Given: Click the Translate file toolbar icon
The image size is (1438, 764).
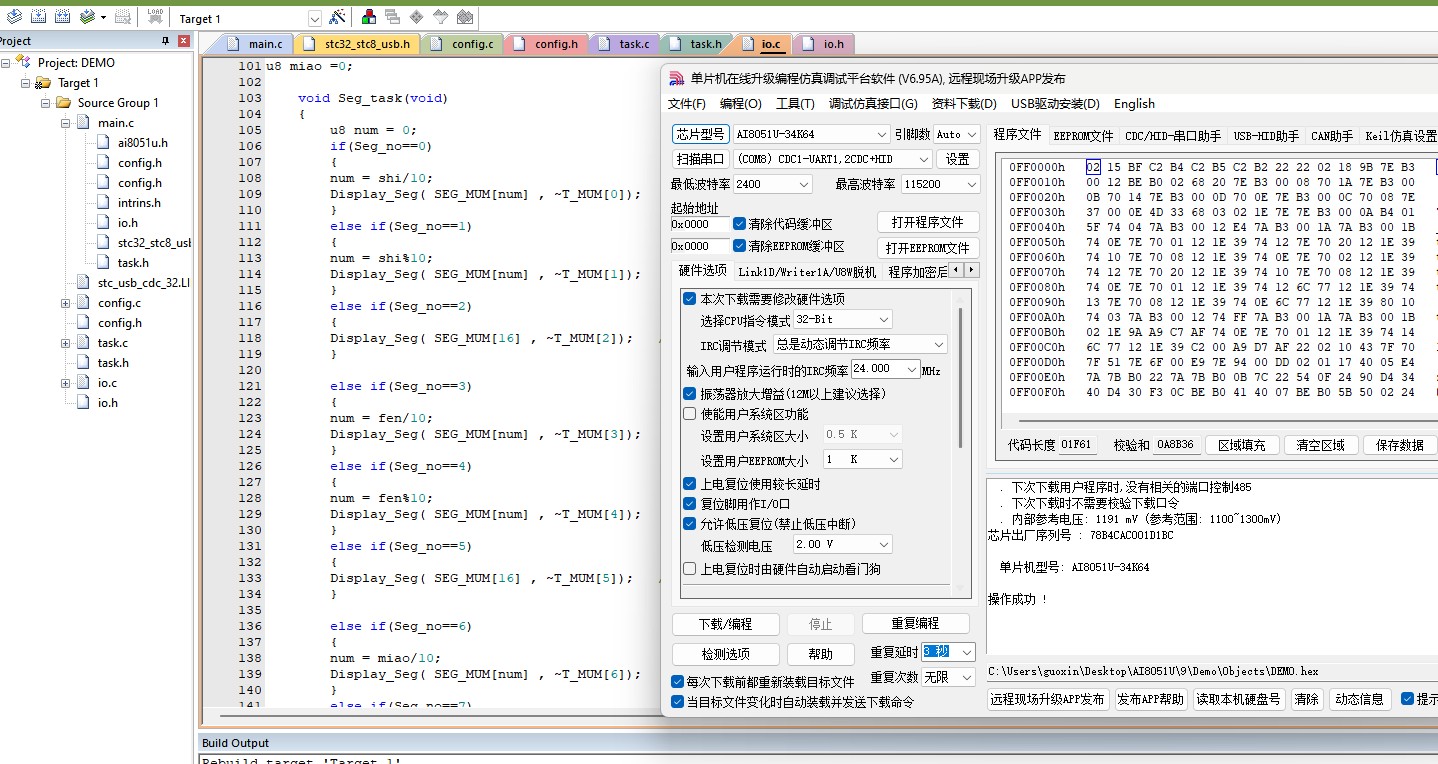Looking at the screenshot, I should coord(14,17).
